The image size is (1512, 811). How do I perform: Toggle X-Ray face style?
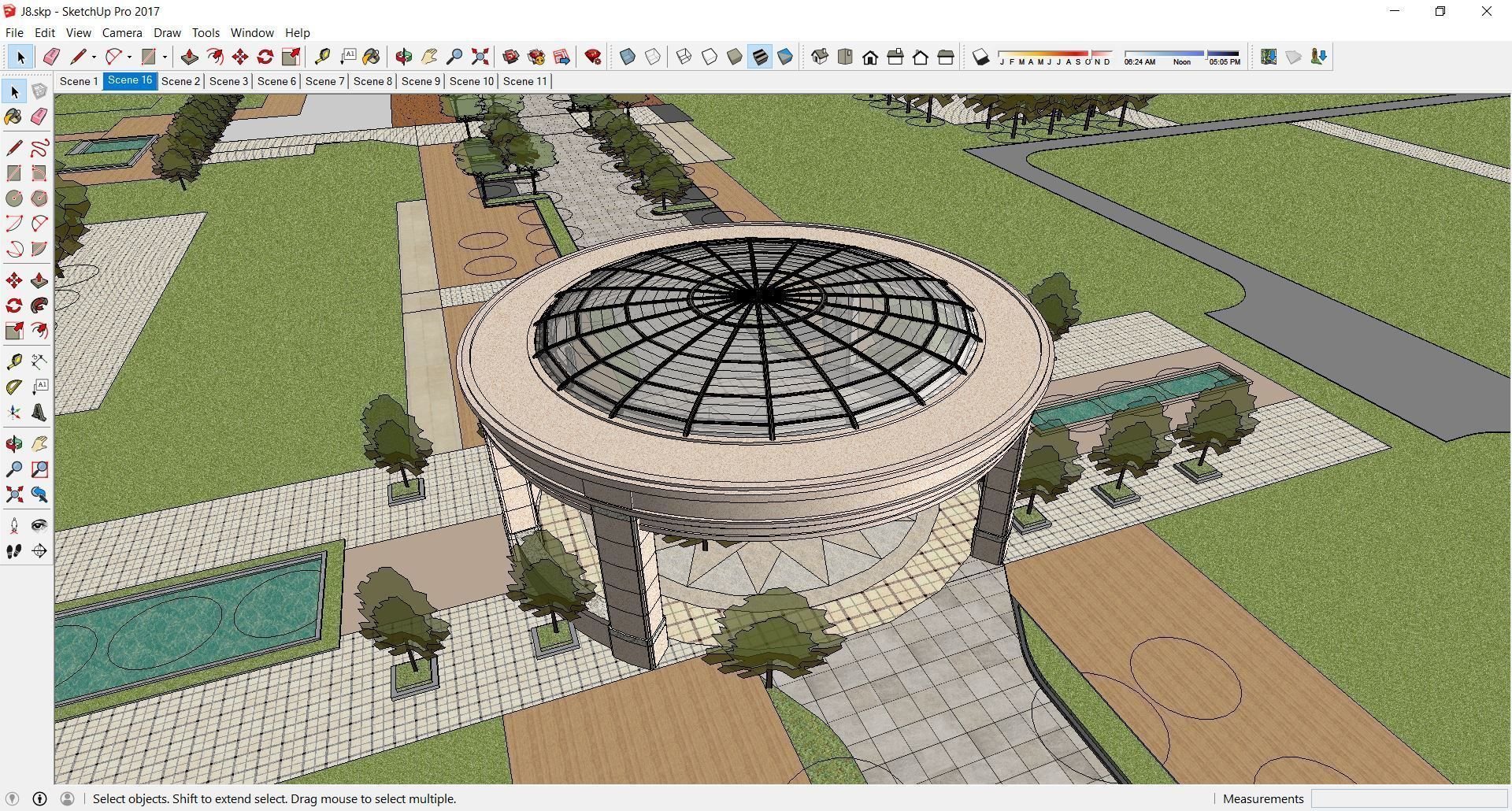(628, 57)
